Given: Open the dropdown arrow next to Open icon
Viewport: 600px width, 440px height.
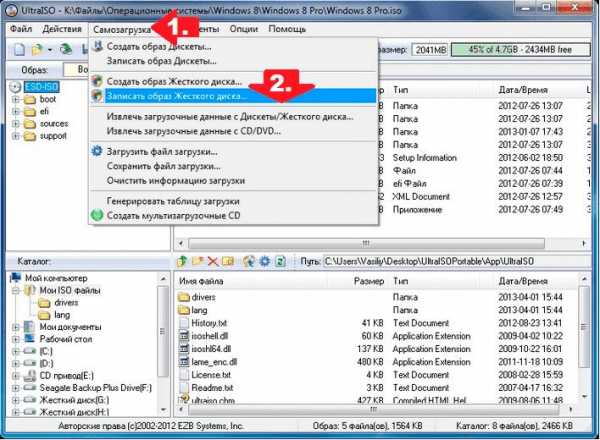Looking at the screenshot, I should tap(50, 50).
